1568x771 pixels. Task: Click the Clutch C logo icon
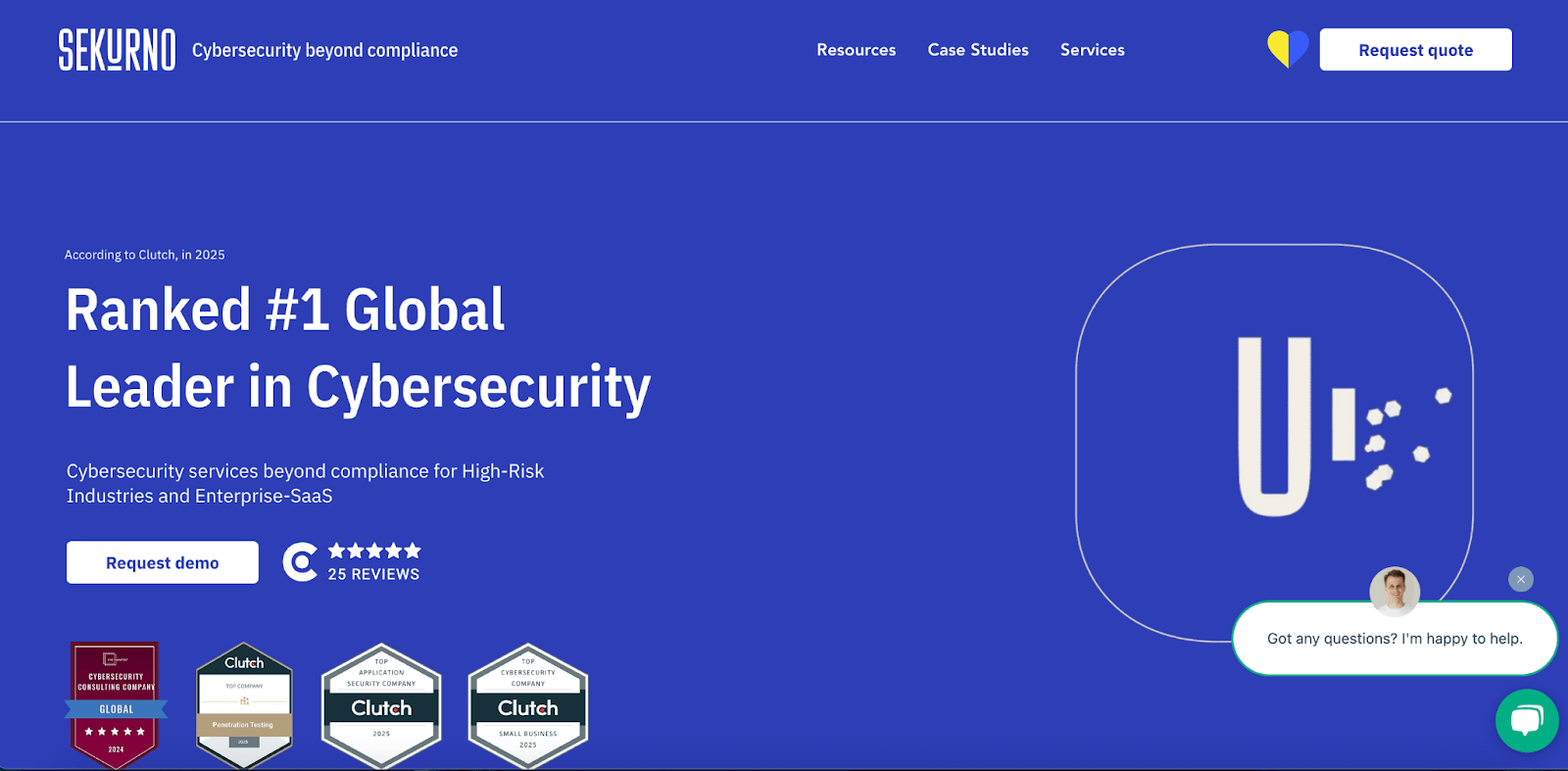click(x=300, y=562)
